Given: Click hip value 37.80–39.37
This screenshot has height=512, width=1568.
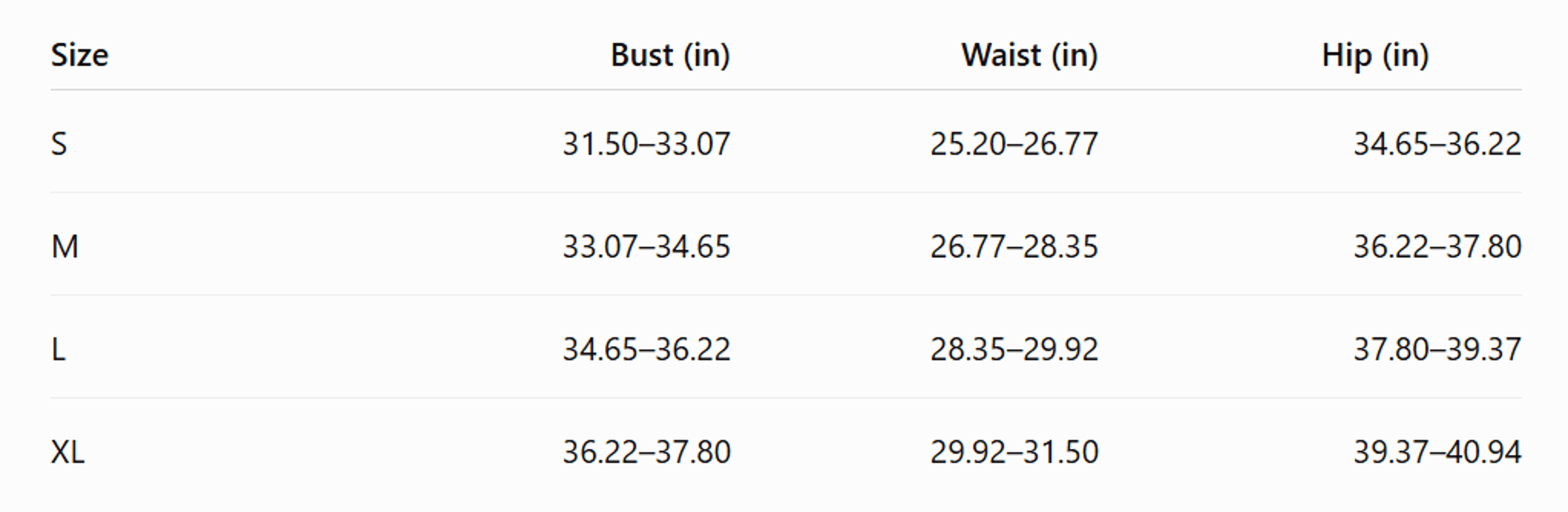Looking at the screenshot, I should click(1438, 349).
